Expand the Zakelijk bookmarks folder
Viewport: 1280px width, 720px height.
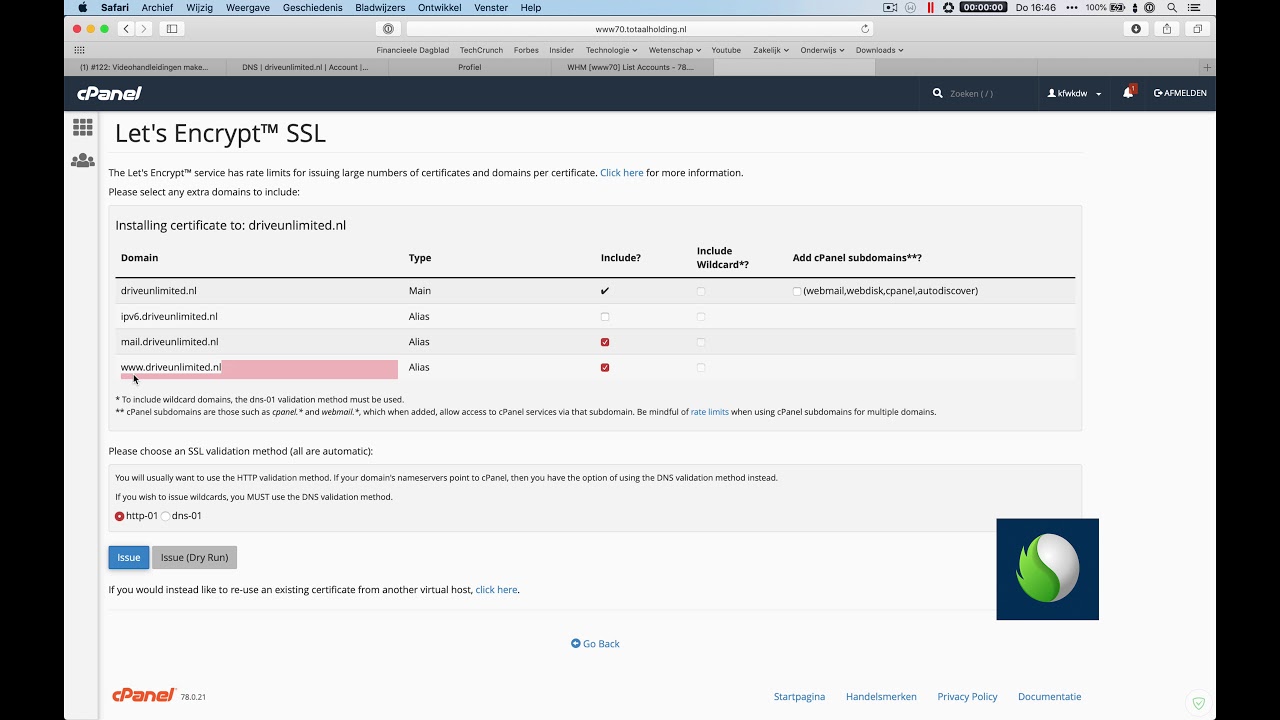coord(771,50)
